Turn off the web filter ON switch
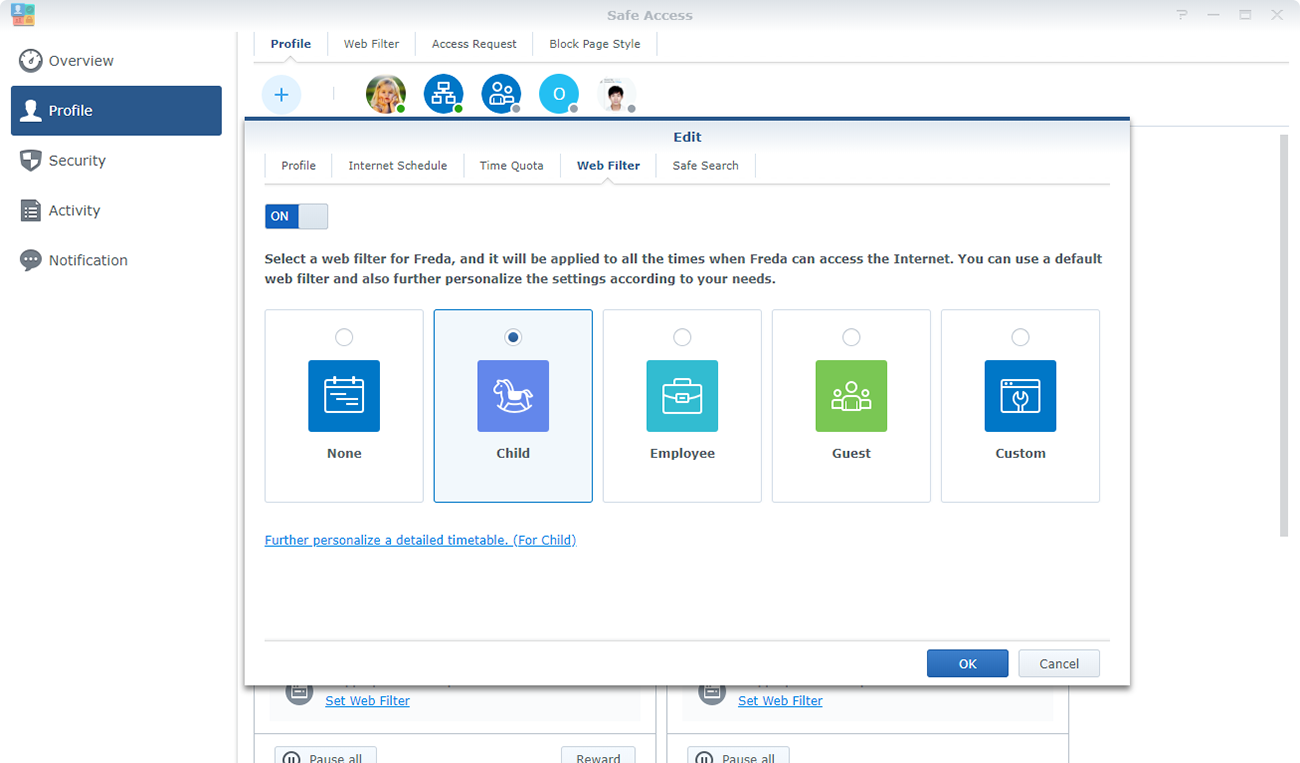Image resolution: width=1300 pixels, height=763 pixels. (296, 216)
